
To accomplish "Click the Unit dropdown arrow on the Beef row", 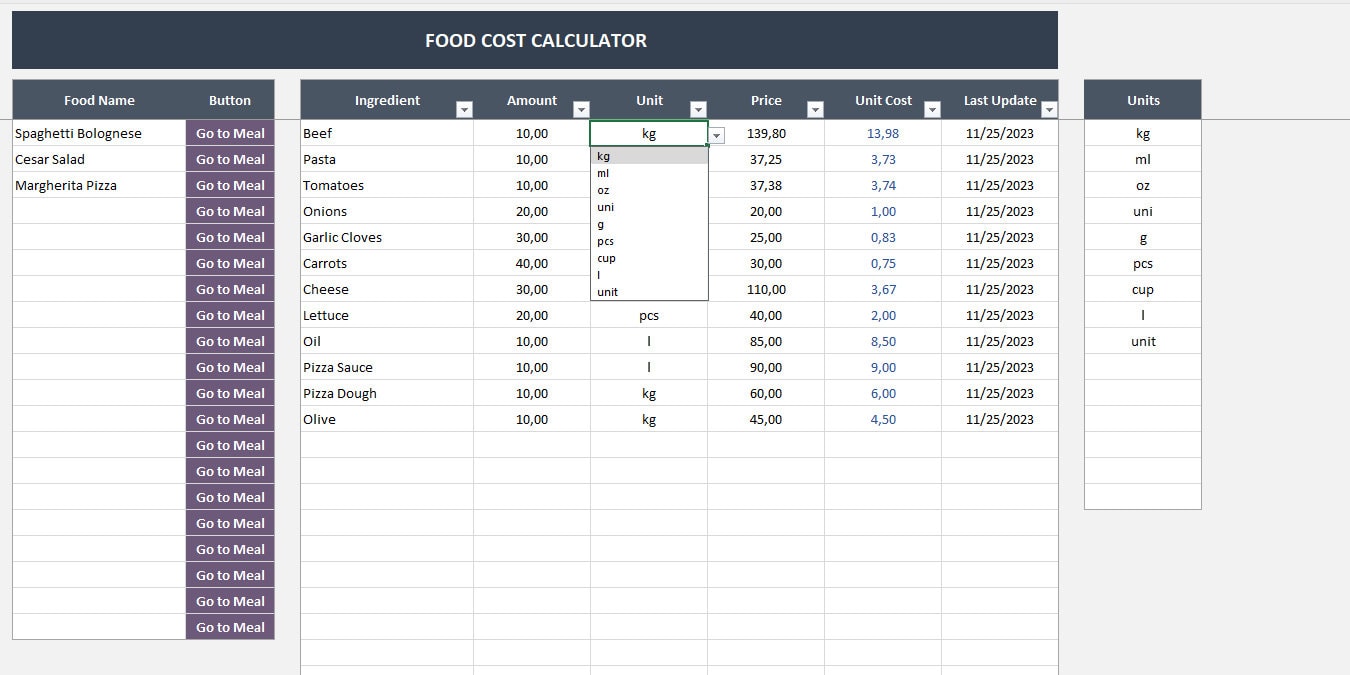I will click(x=716, y=133).
